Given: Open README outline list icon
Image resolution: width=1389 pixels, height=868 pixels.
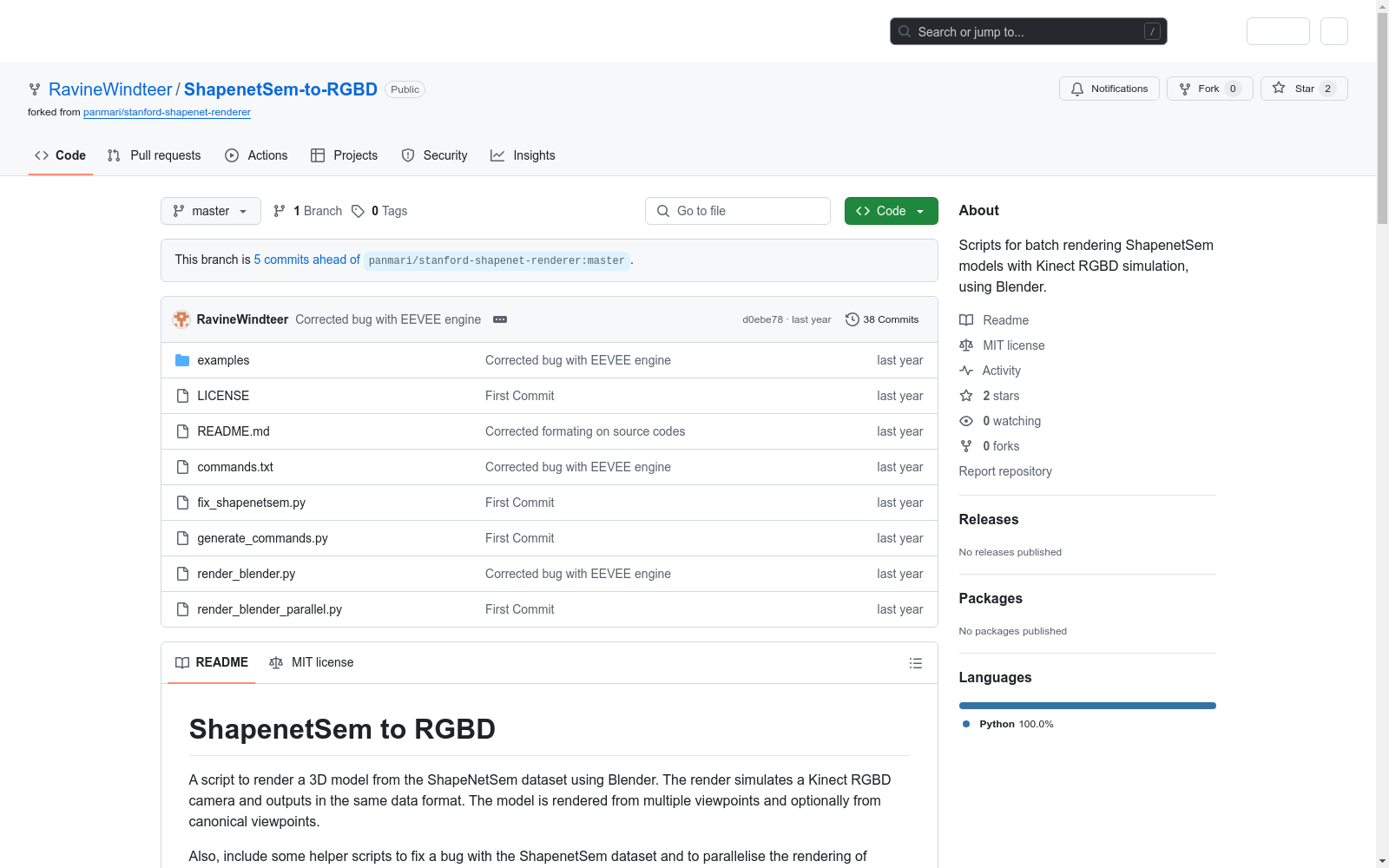Looking at the screenshot, I should [x=916, y=663].
